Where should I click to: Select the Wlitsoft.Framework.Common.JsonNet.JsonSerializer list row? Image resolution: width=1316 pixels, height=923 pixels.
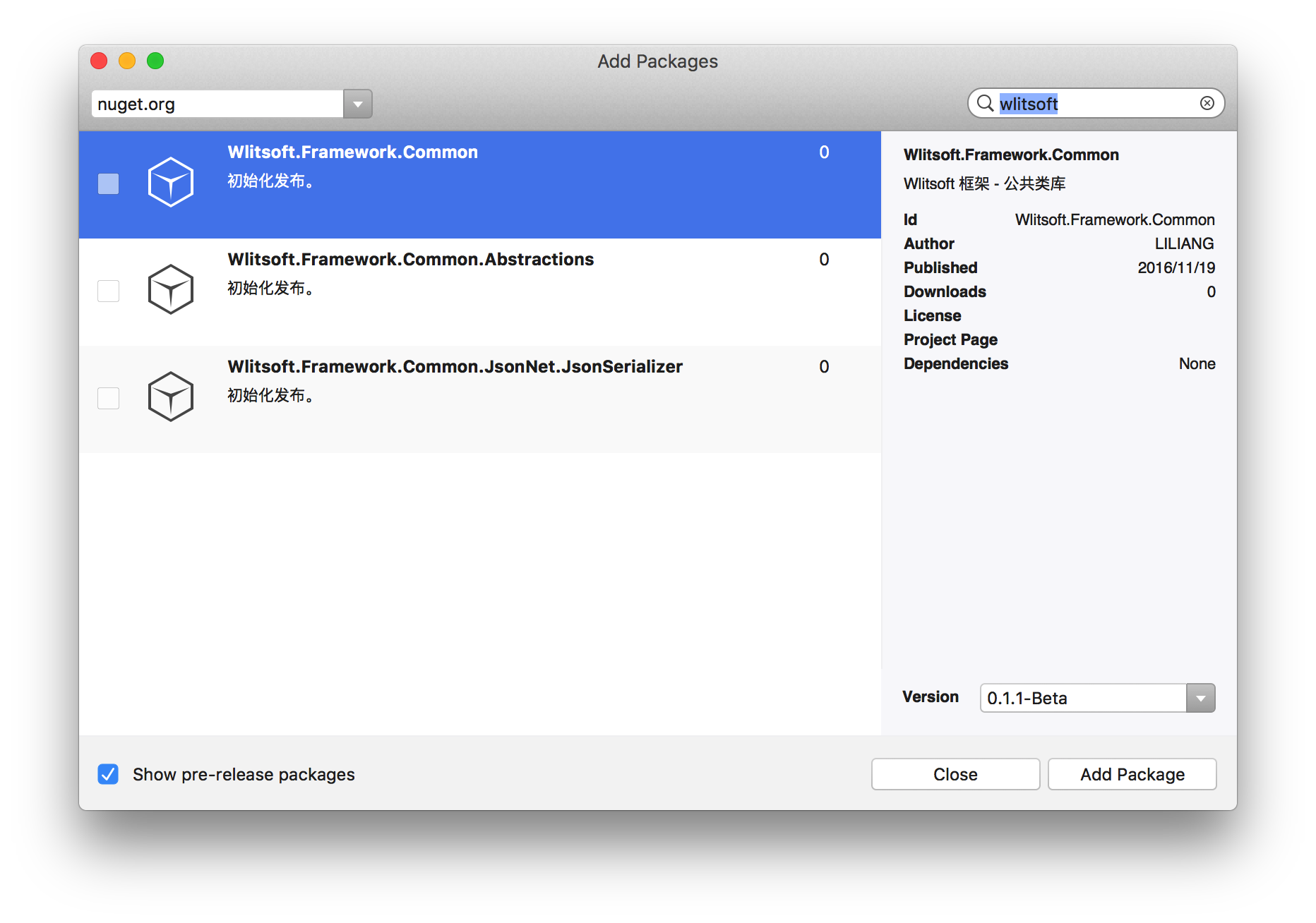(480, 399)
